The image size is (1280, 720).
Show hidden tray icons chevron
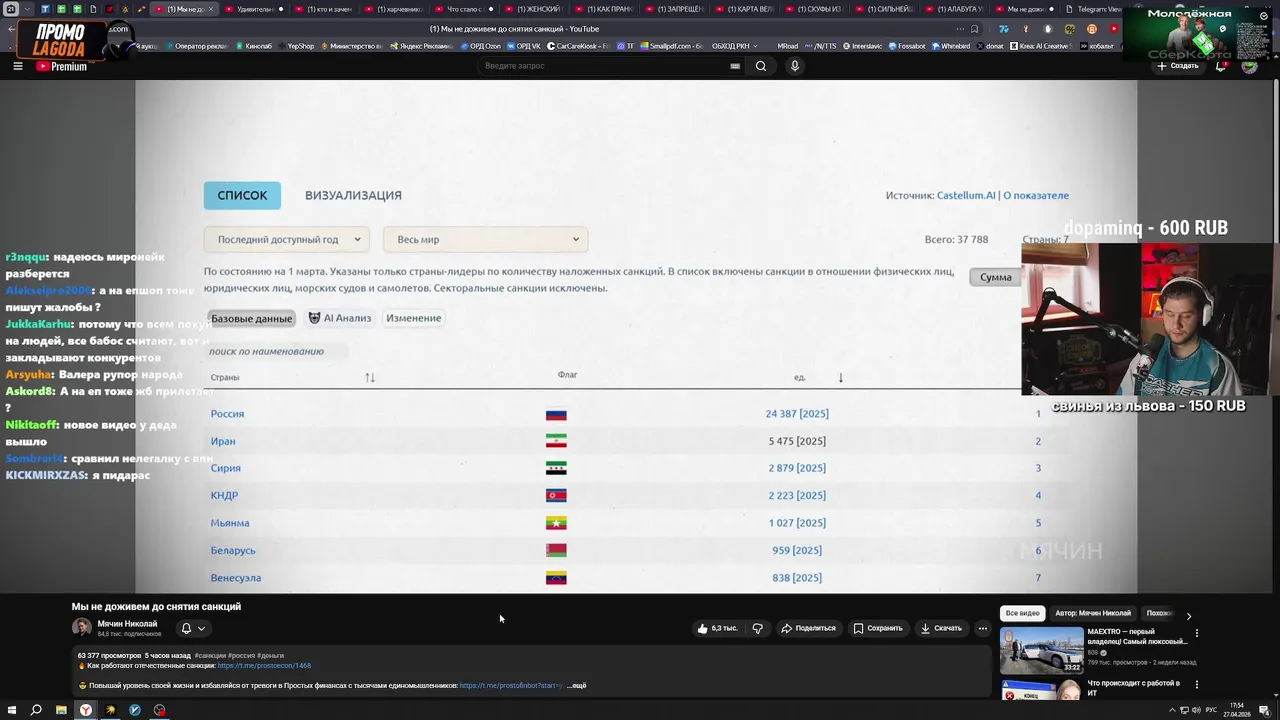(x=1172, y=710)
